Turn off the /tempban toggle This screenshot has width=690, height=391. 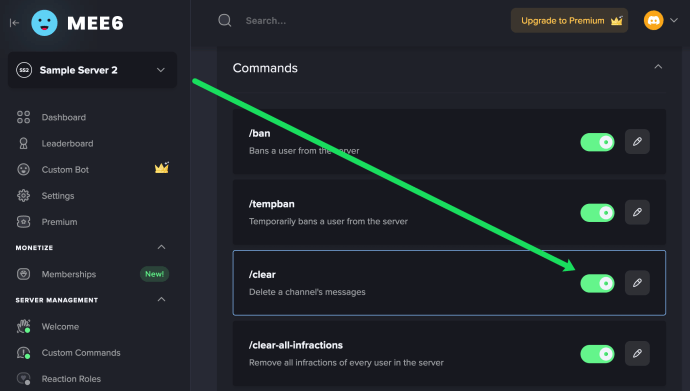[597, 213]
